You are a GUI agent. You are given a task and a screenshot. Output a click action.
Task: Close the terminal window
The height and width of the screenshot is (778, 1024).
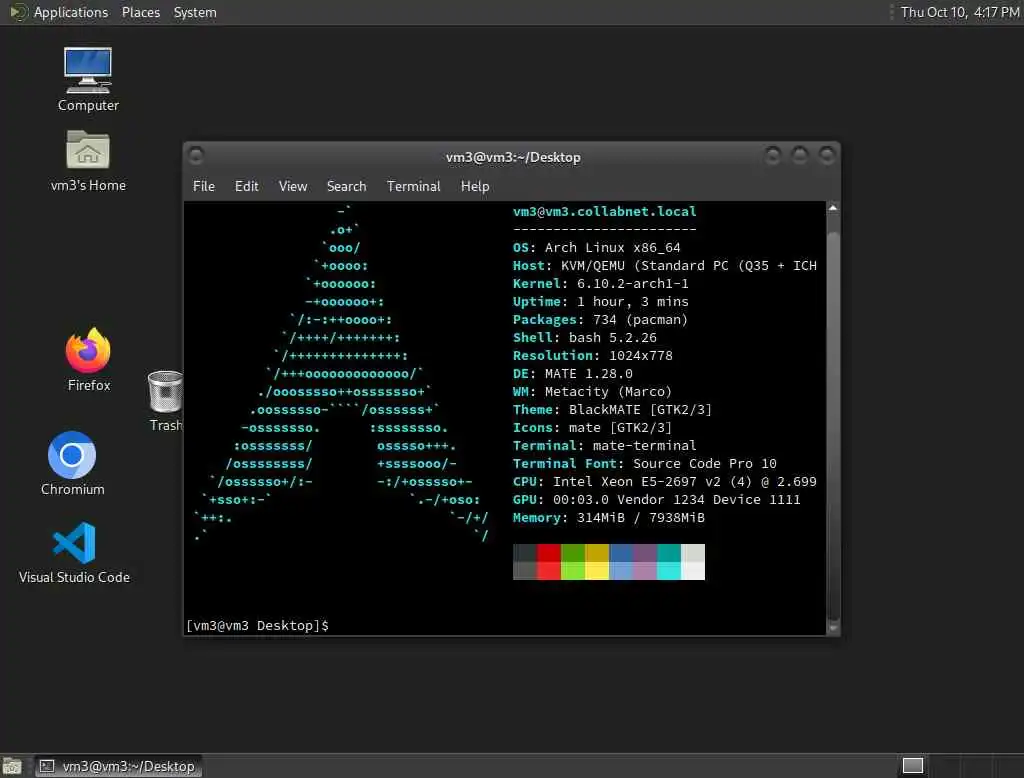(827, 155)
